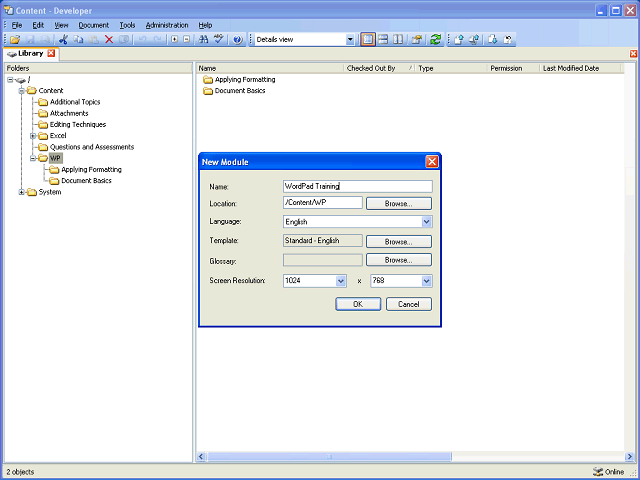Click Cancel in New Module dialog

click(x=409, y=304)
